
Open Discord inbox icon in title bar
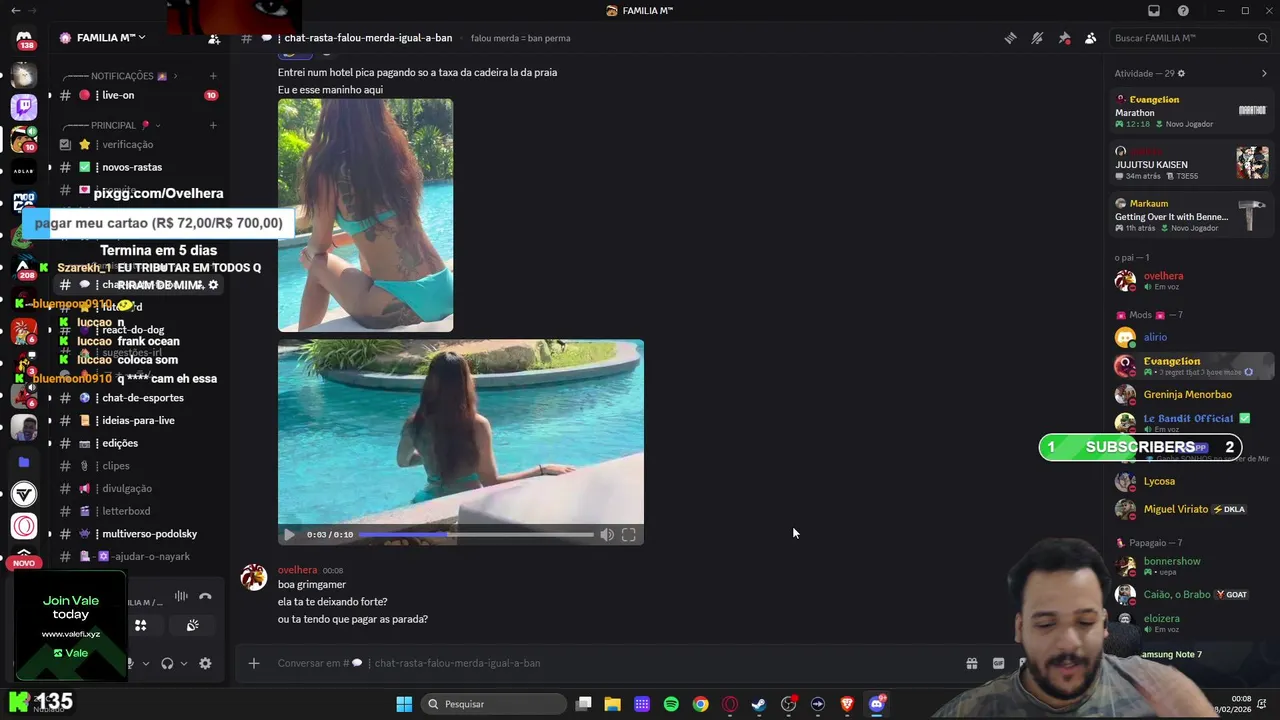click(x=1154, y=11)
